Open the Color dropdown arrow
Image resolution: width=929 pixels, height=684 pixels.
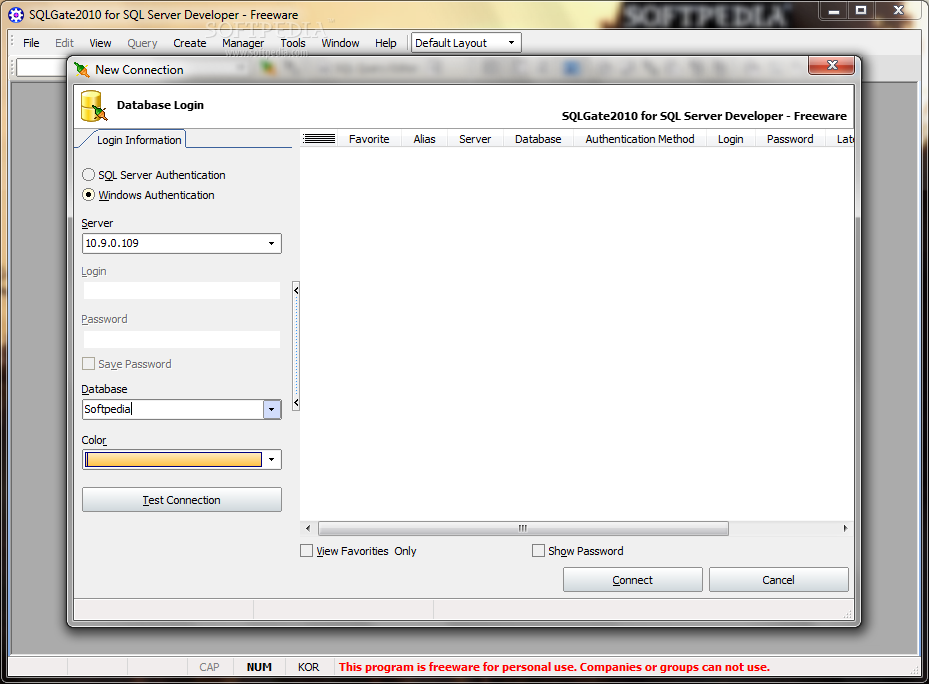tap(271, 459)
